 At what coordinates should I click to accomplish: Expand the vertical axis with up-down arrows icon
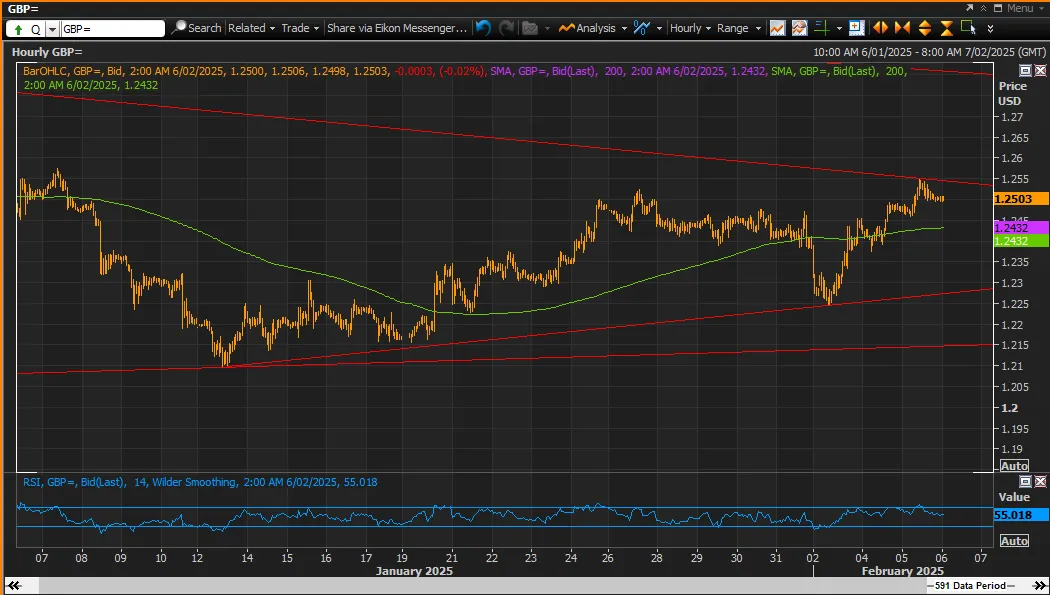point(925,28)
